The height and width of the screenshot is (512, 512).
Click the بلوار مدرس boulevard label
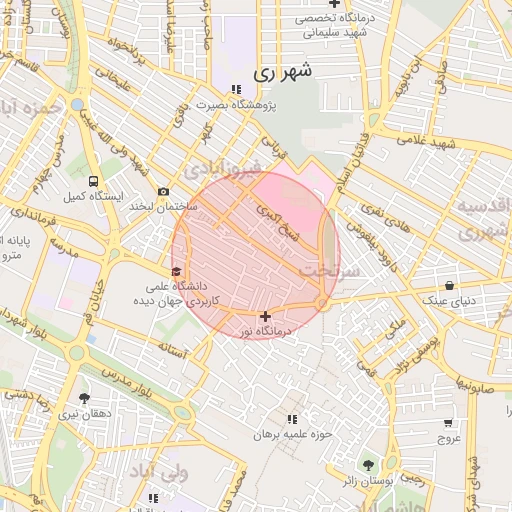[127, 383]
